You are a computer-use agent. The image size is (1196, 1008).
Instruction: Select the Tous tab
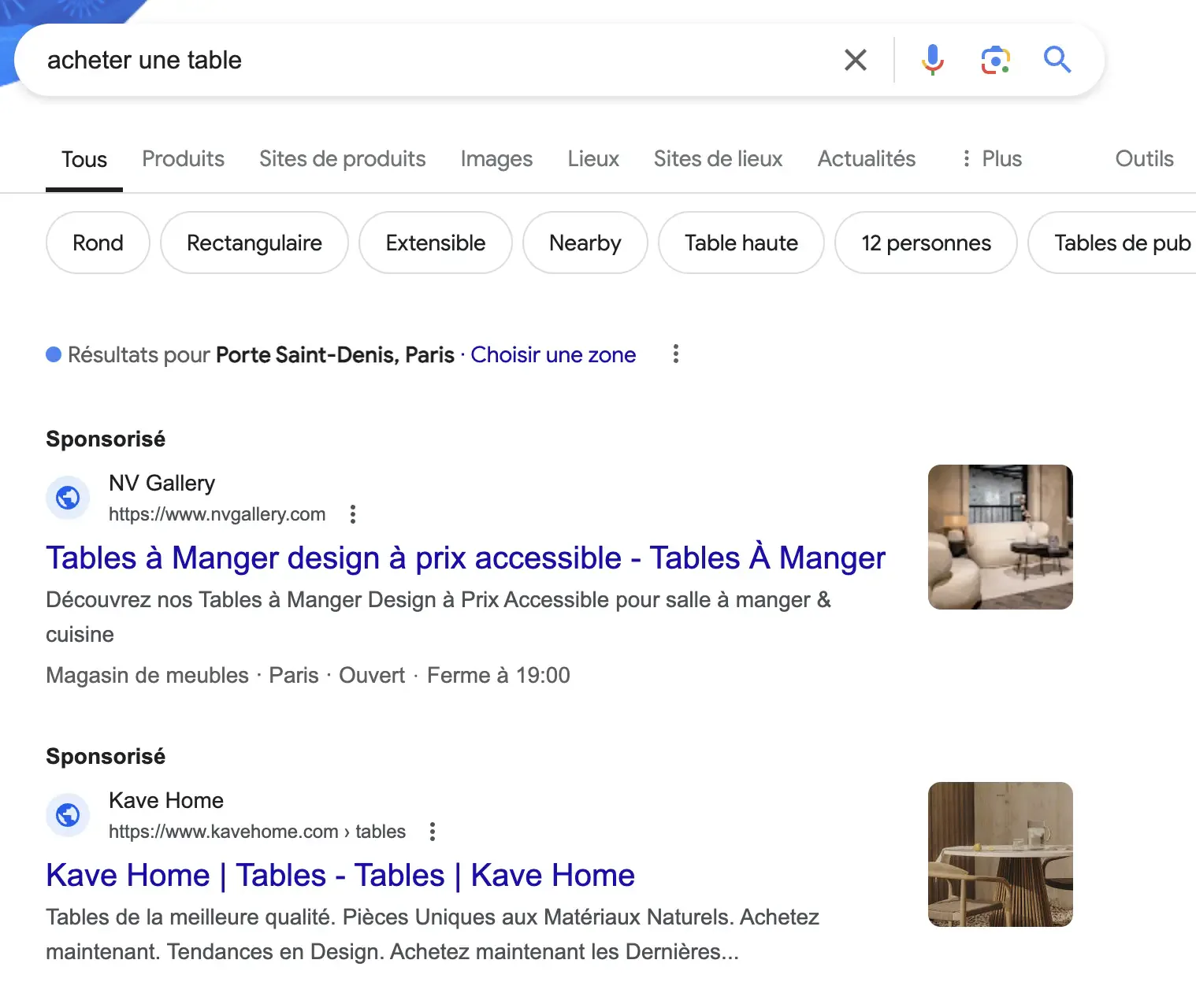tap(84, 159)
